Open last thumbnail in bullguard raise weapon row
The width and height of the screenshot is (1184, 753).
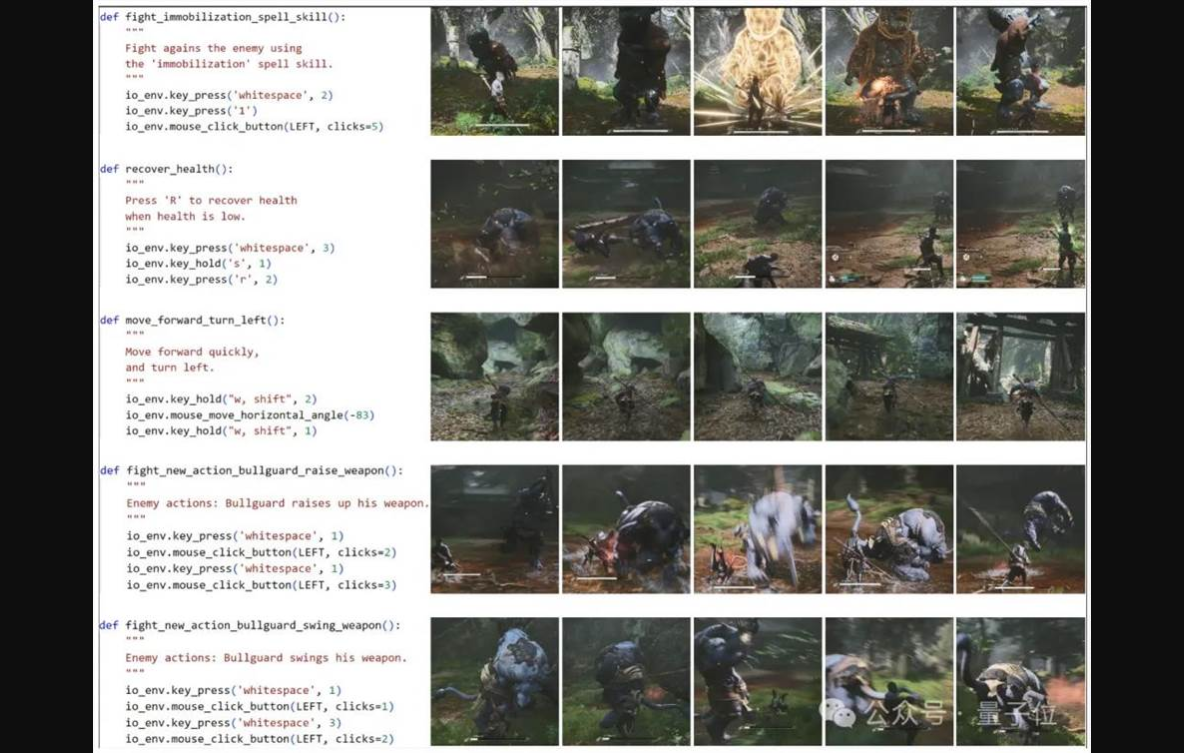1020,529
